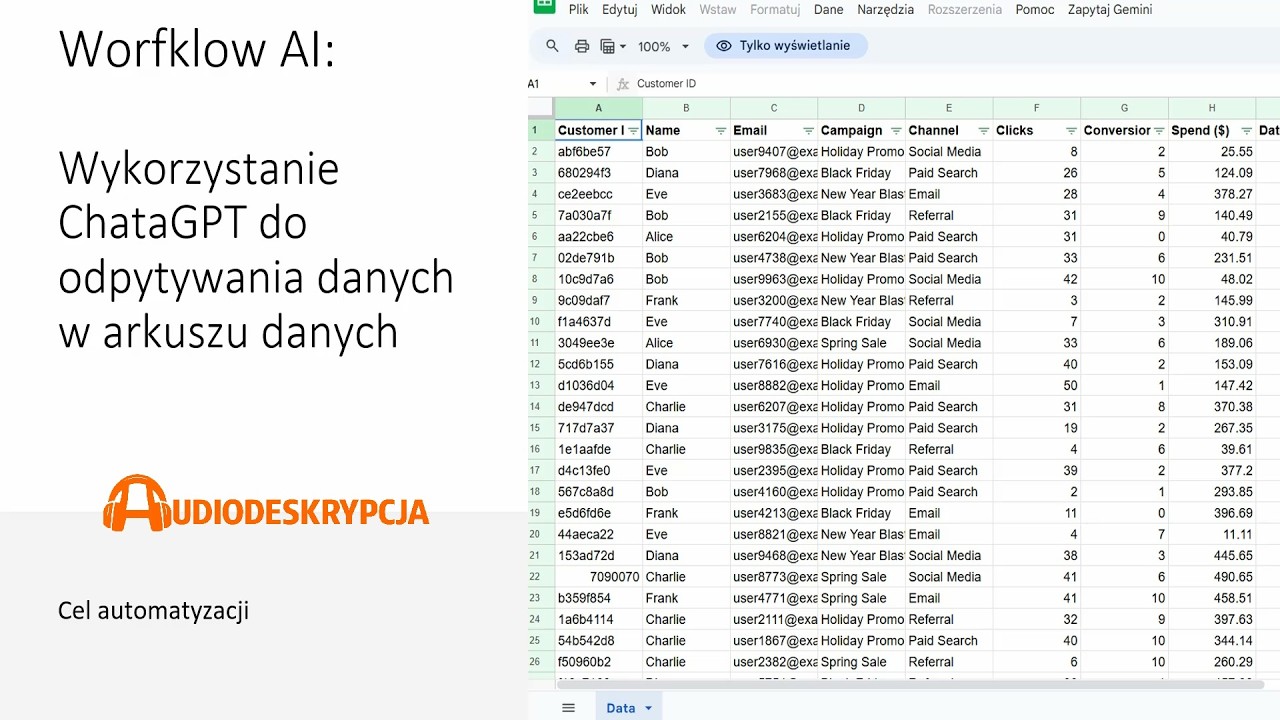The image size is (1280, 720).
Task: Open the Dane menu
Action: pyautogui.click(x=828, y=9)
